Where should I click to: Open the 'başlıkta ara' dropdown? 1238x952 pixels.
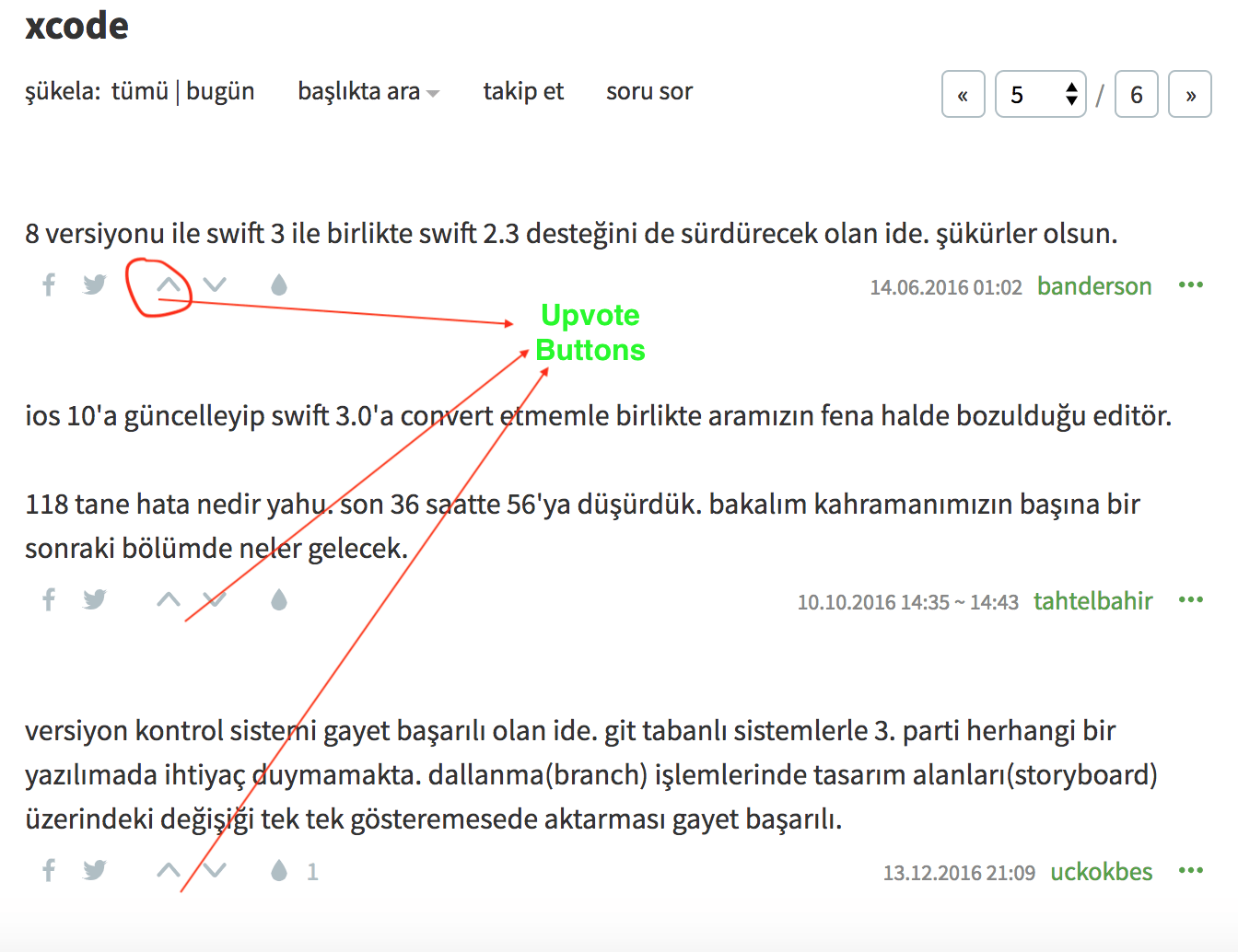pyautogui.click(x=368, y=91)
